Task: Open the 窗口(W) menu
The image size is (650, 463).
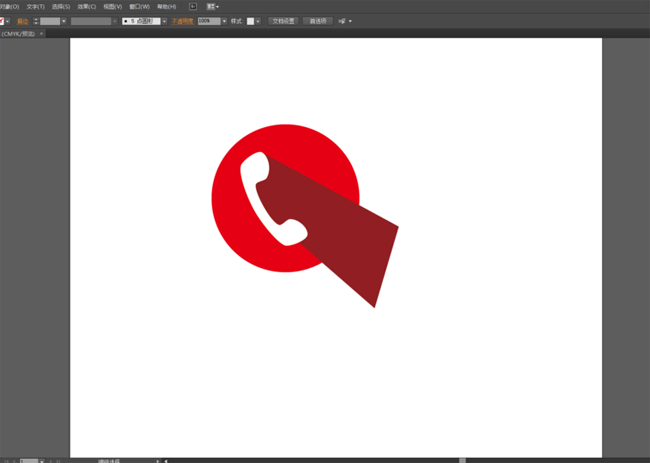Action: tap(139, 6)
